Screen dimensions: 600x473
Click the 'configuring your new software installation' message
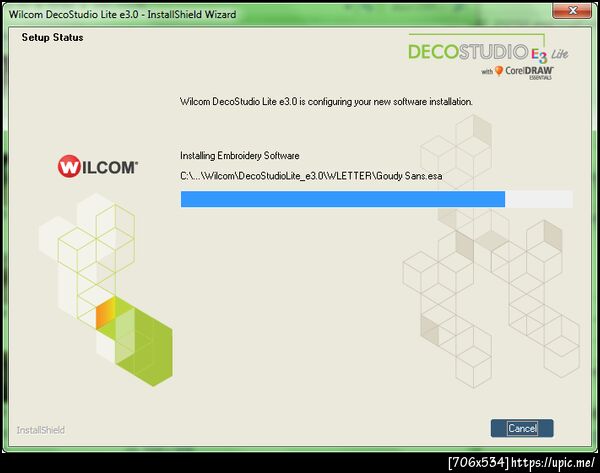click(326, 102)
